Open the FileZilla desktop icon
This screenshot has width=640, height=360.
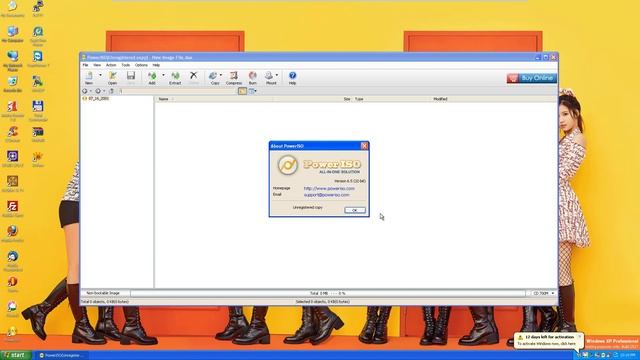13,209
